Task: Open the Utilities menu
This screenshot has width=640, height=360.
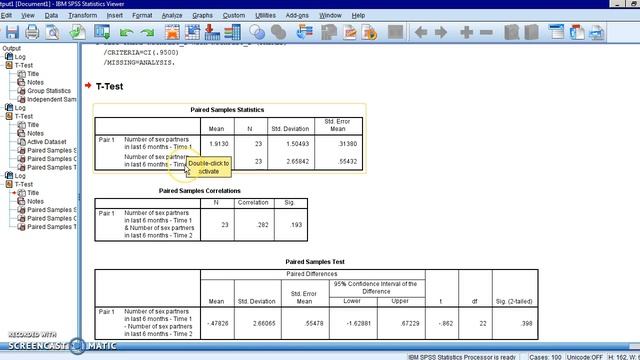Action: pos(265,16)
